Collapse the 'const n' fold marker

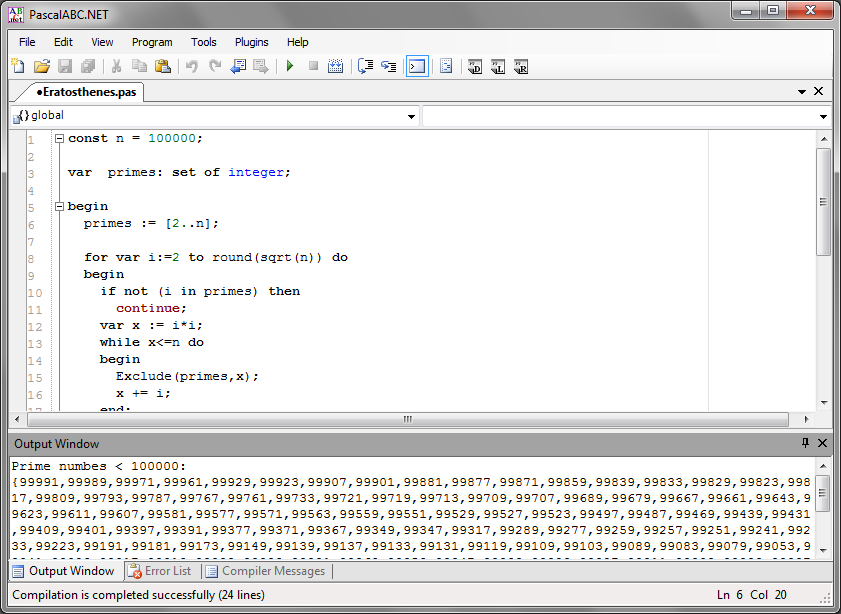(59, 139)
